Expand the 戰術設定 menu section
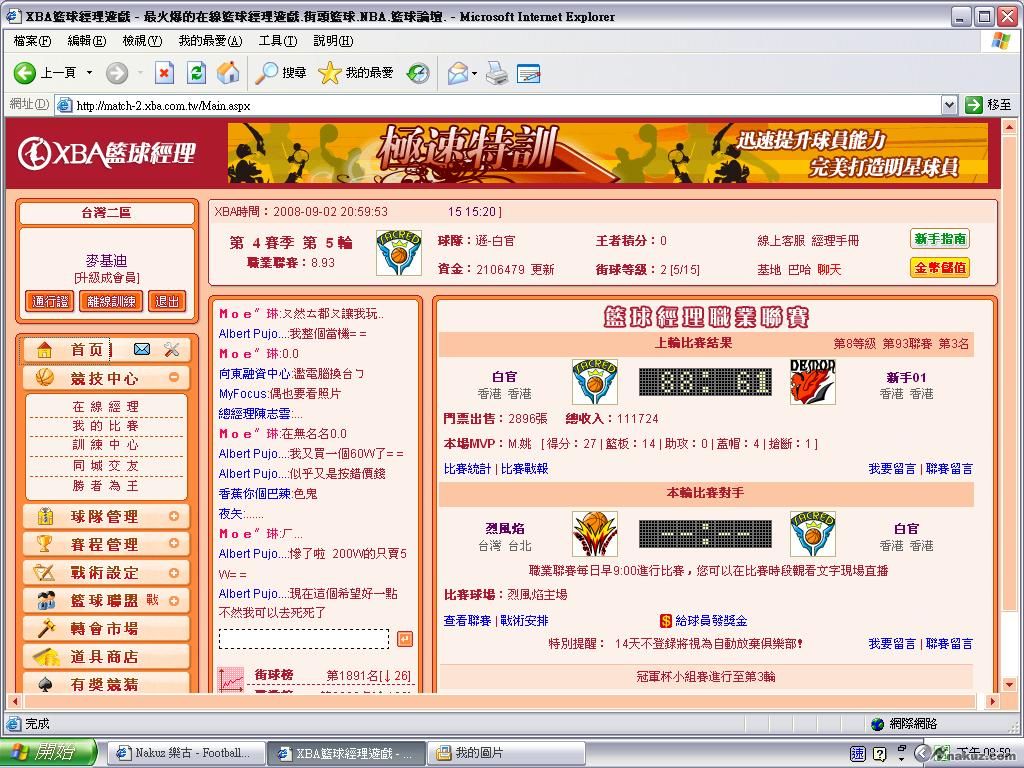Screen dimensions: 1024x768 click(174, 572)
